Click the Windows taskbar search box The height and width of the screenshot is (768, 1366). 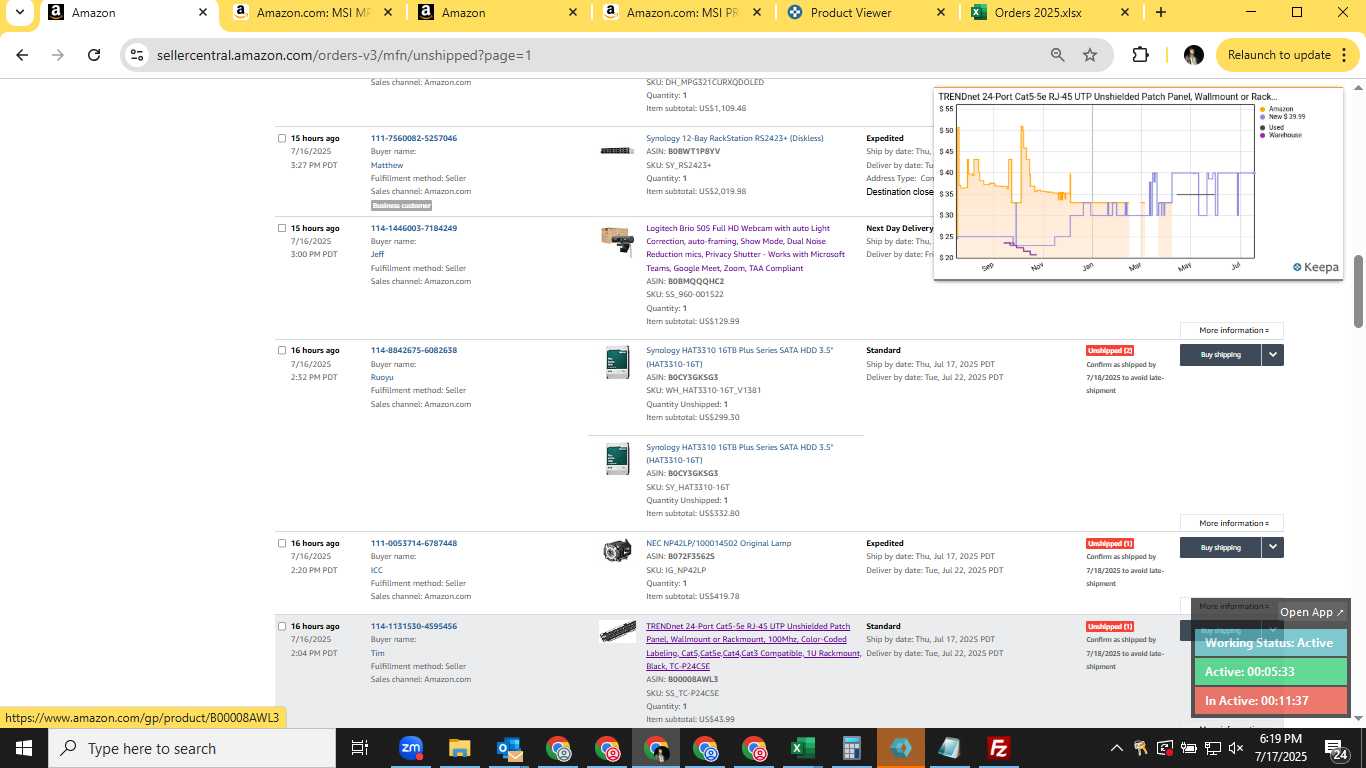(x=192, y=748)
